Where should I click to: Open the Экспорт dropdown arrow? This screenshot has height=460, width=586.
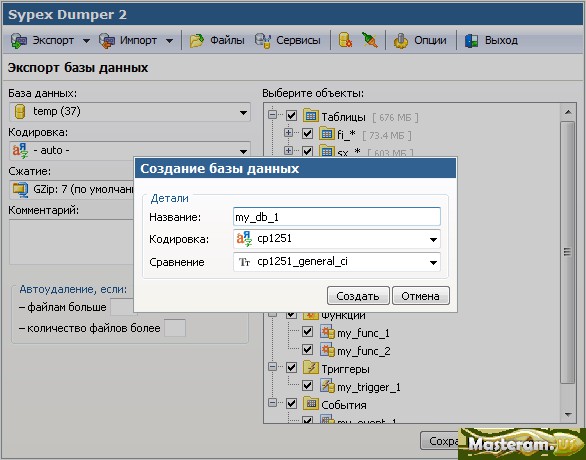86,41
